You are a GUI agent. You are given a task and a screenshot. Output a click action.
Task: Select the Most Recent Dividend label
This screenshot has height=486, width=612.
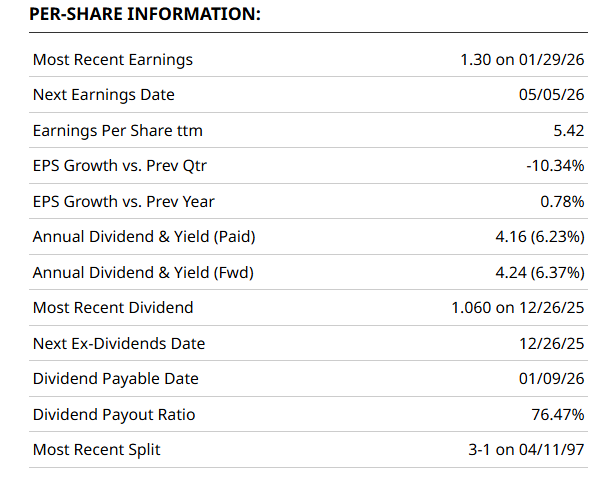point(113,307)
